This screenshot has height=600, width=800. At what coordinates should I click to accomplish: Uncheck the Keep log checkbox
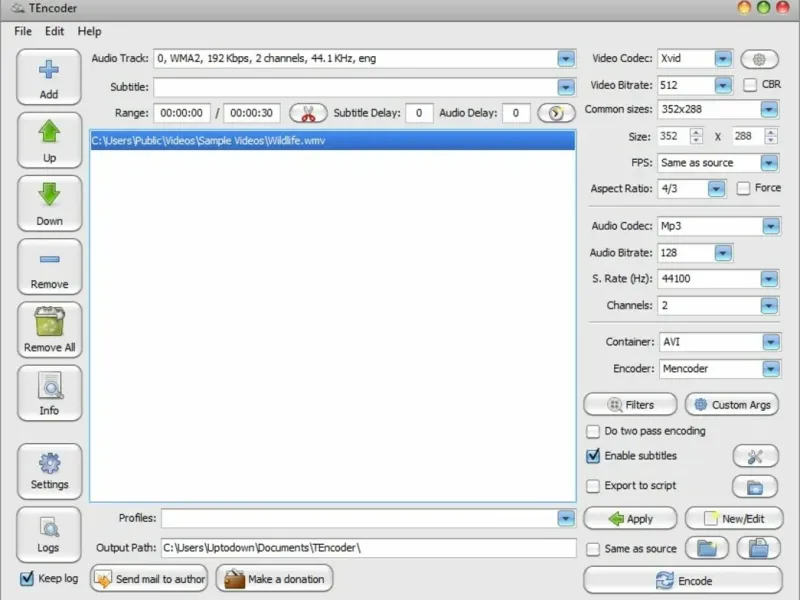point(27,579)
